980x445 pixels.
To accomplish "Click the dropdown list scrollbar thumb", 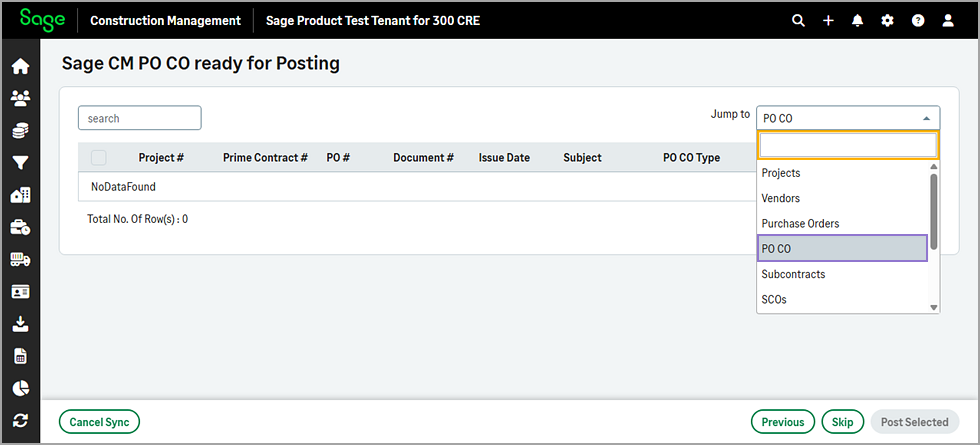I will [934, 211].
